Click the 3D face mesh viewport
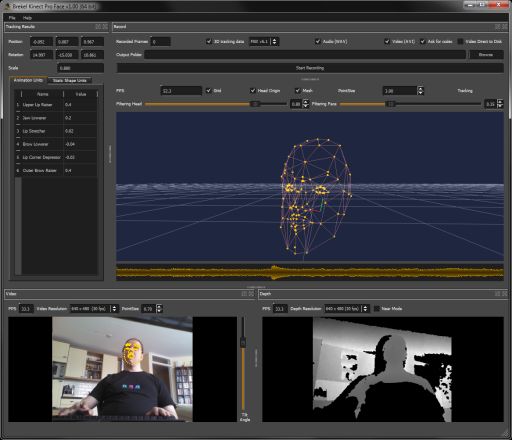Screen dimensions: 512x440 (x=310, y=187)
